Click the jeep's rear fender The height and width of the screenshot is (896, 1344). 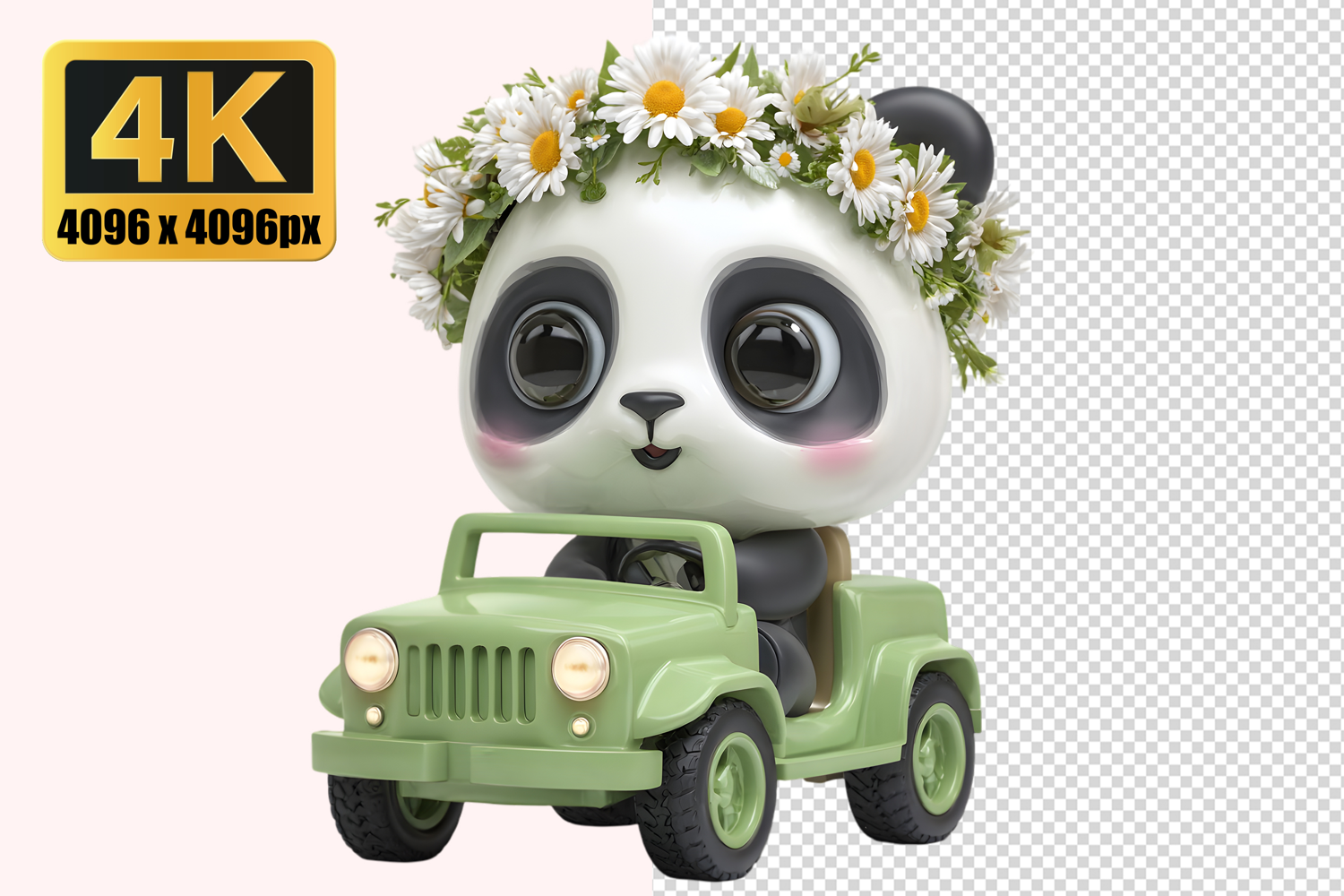pos(923,659)
